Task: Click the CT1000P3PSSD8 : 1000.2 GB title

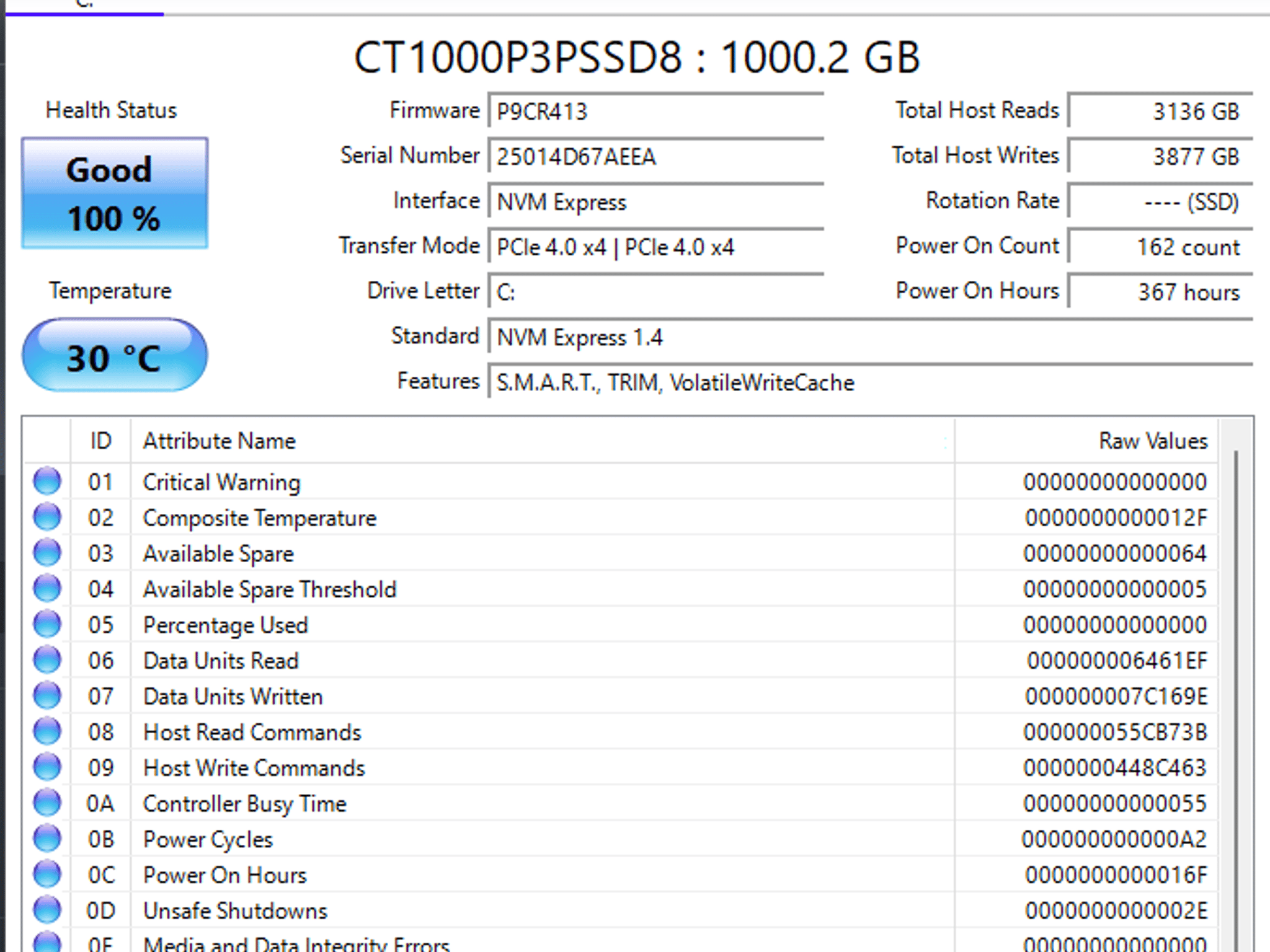Action: tap(637, 57)
